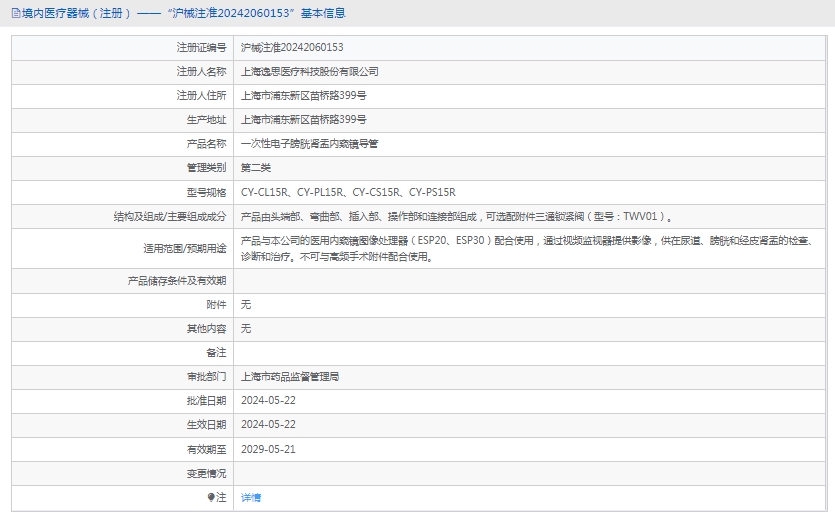
Task: Click the empty 产品储存条件及有效期 value cell
Action: click(x=530, y=281)
